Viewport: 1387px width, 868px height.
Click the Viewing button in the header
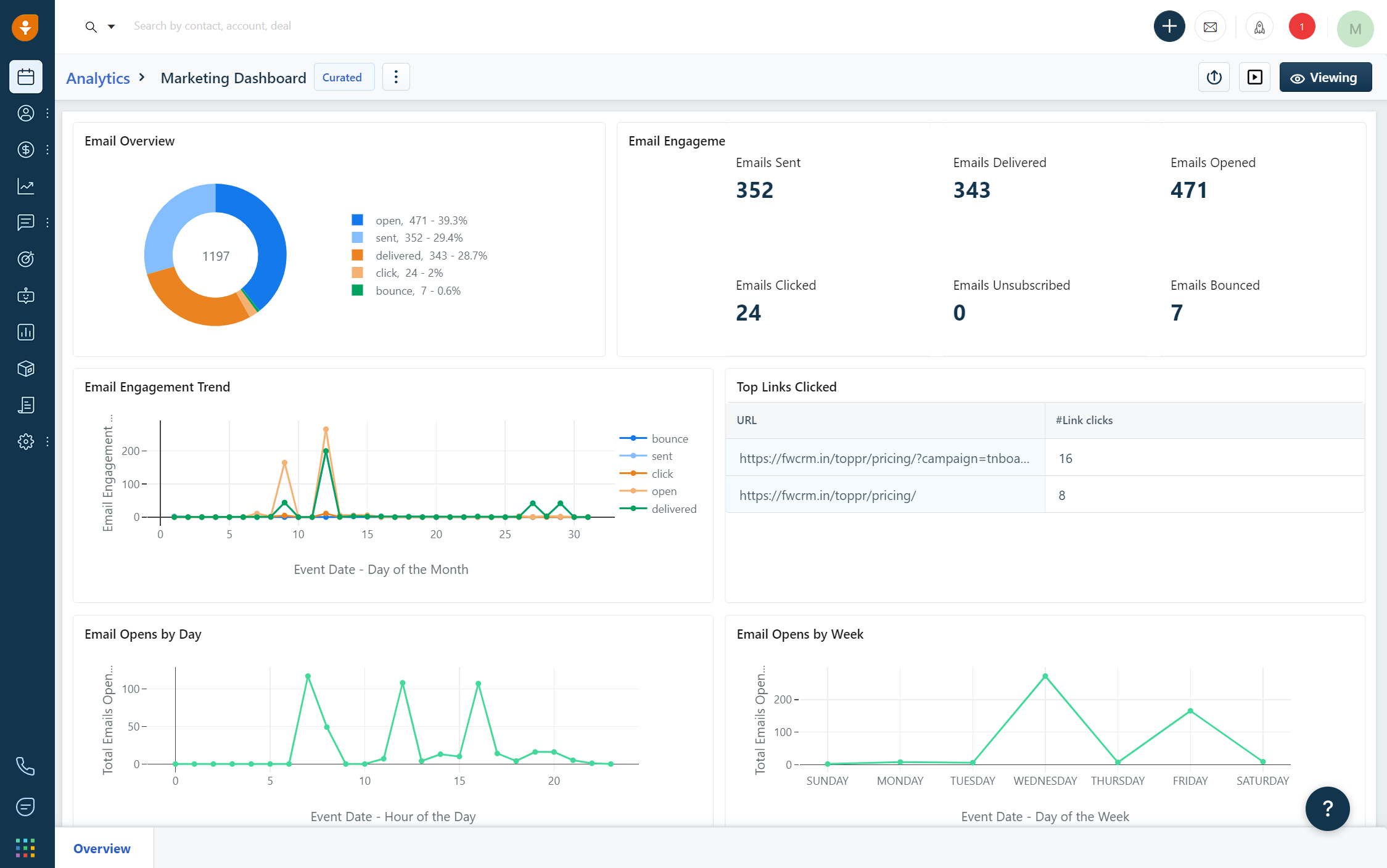1325,77
